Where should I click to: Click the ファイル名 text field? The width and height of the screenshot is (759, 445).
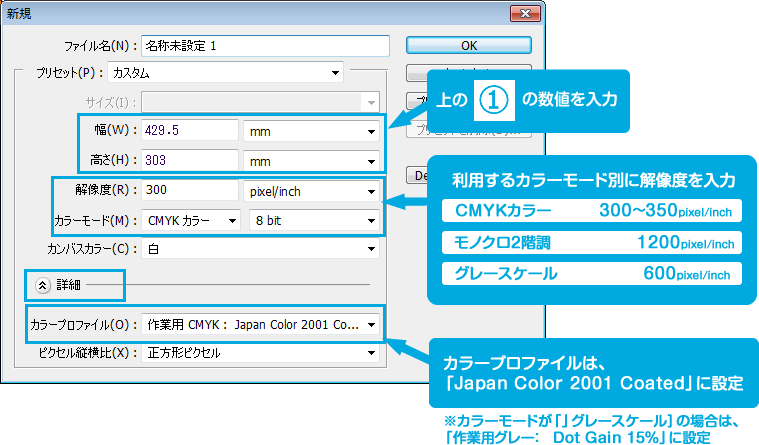(264, 45)
